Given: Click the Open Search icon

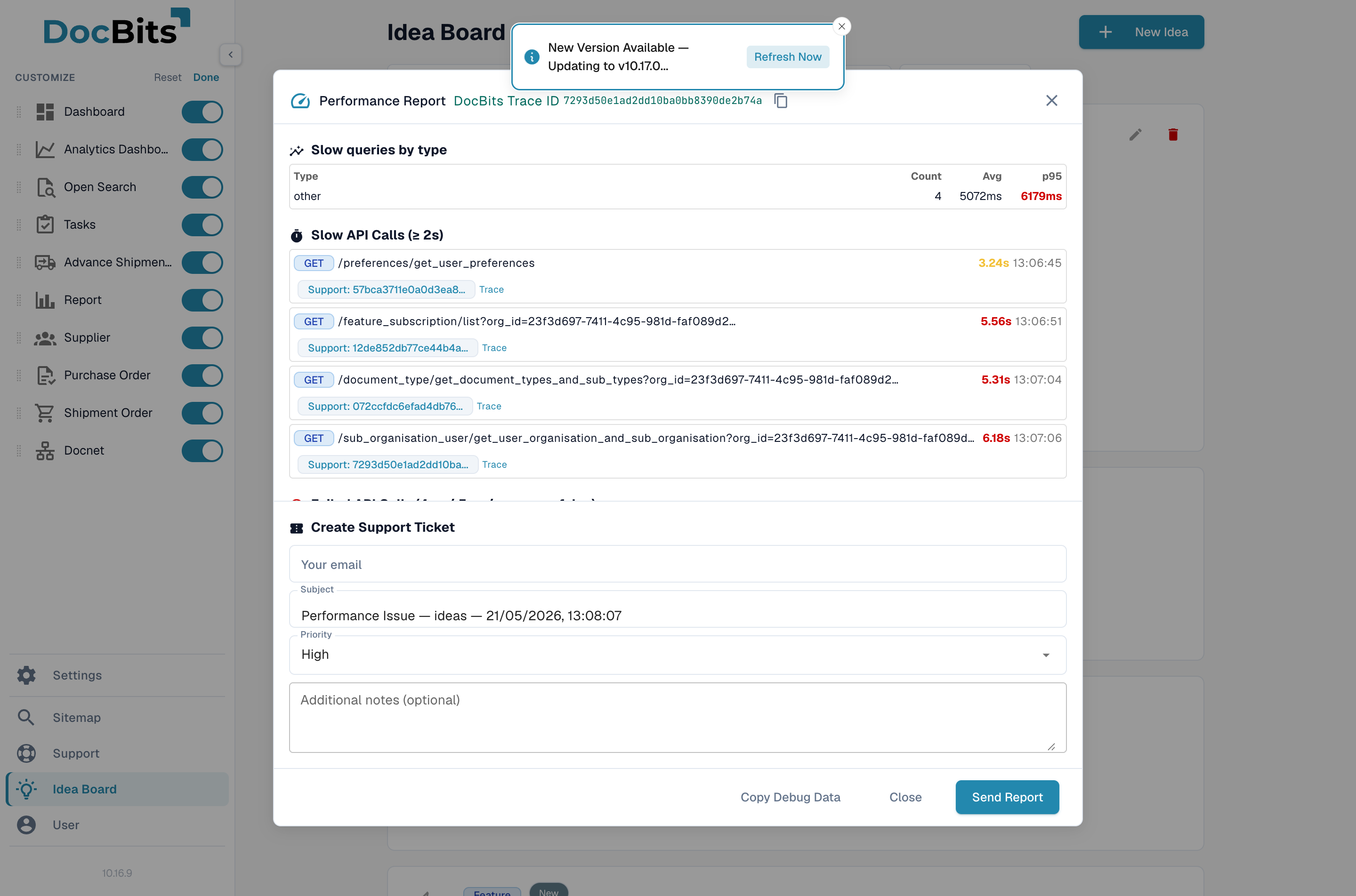Looking at the screenshot, I should click(45, 187).
